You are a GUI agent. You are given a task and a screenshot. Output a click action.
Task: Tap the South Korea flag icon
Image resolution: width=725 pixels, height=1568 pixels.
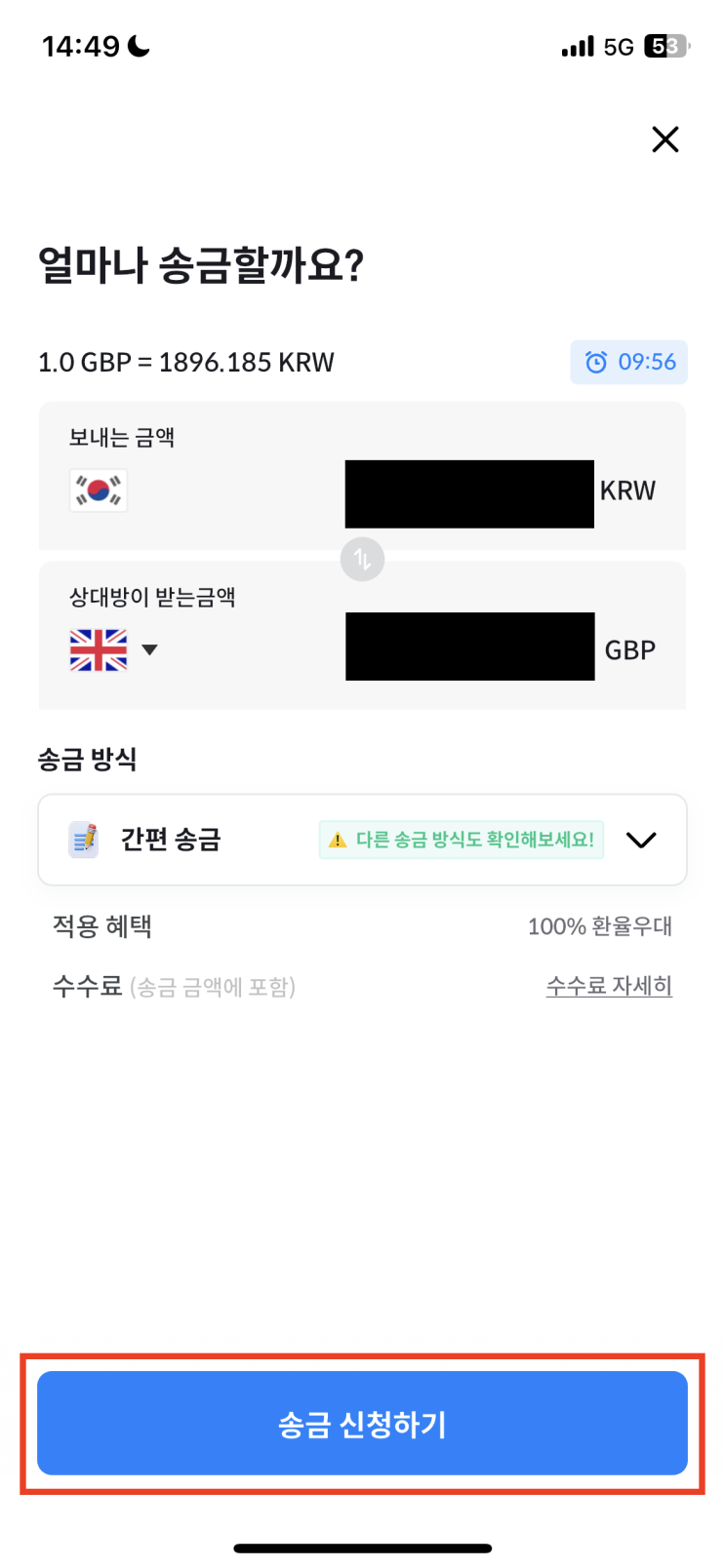[x=99, y=490]
